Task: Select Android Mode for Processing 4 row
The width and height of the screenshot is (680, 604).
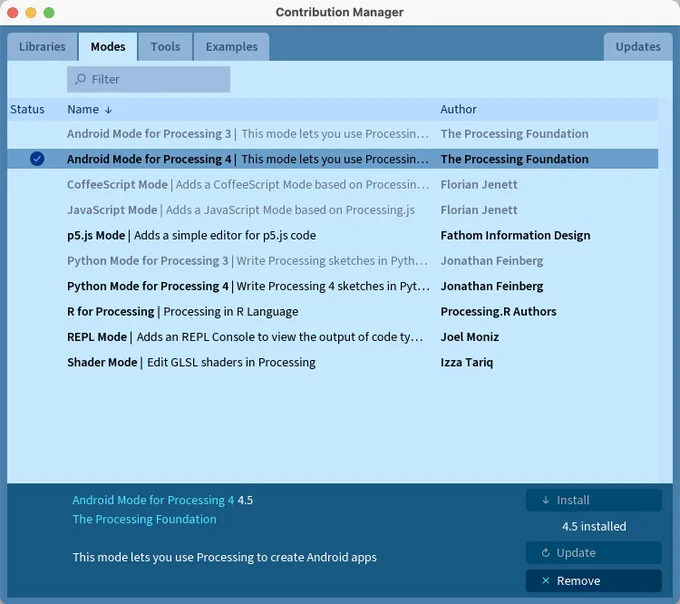Action: tap(333, 159)
